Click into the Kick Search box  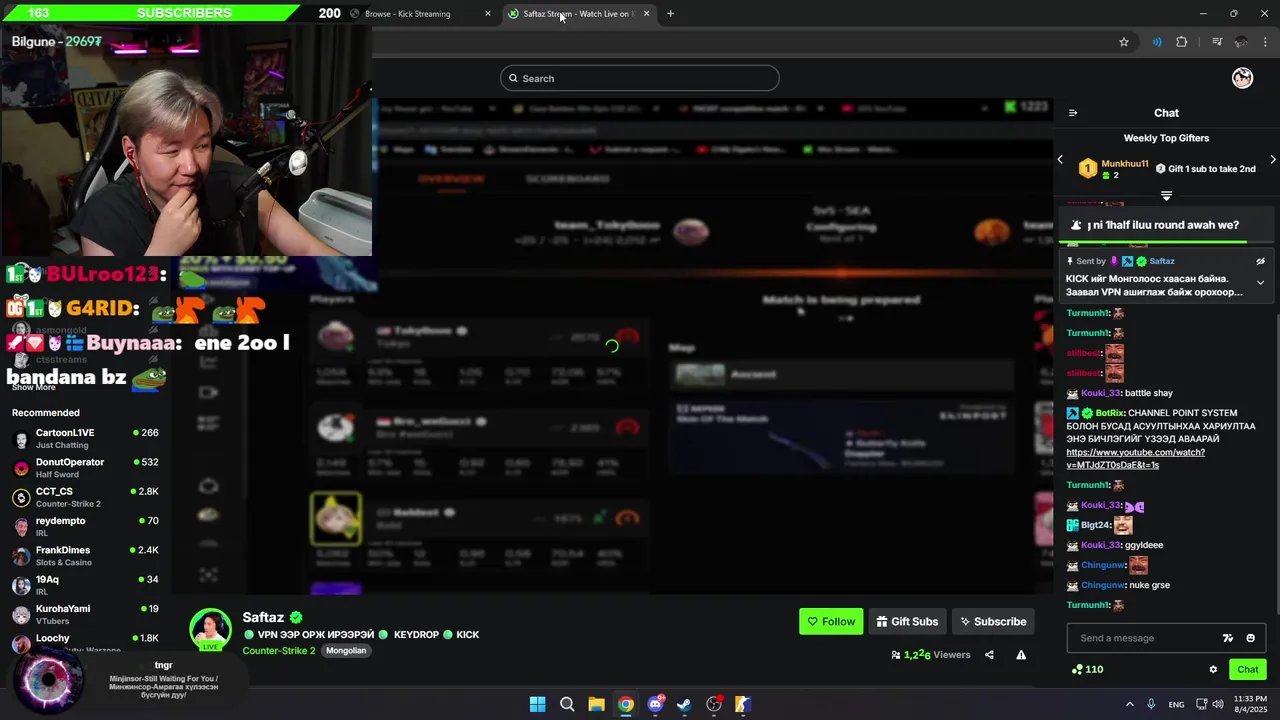(x=640, y=78)
